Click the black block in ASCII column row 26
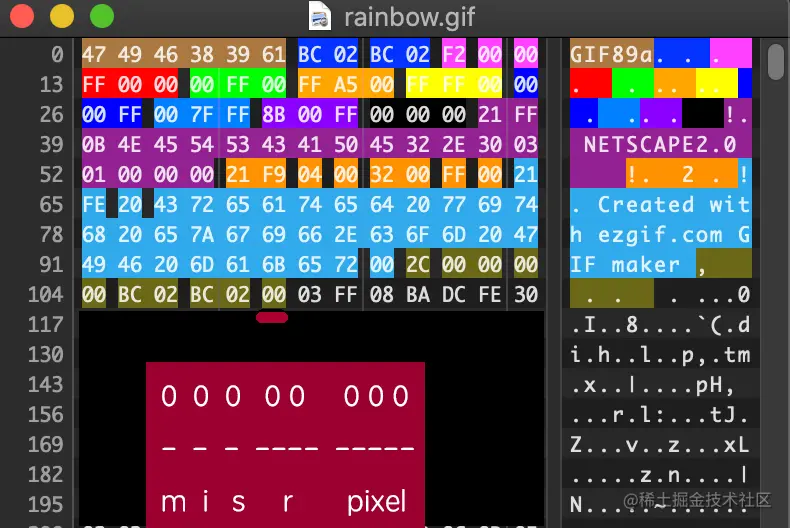This screenshot has width=790, height=528. [x=702, y=113]
